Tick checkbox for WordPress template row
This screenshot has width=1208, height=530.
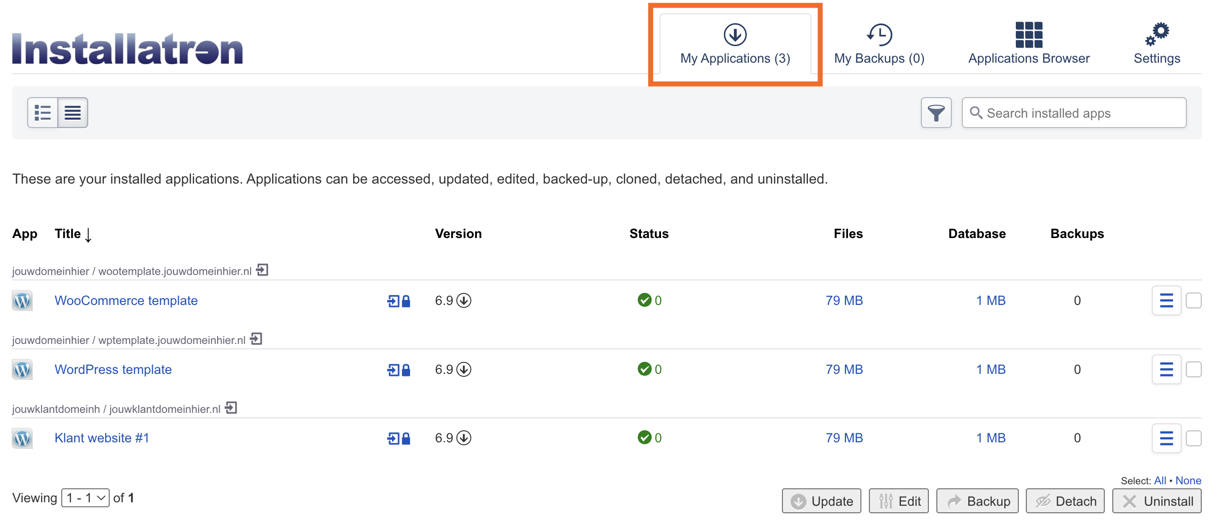[1194, 370]
